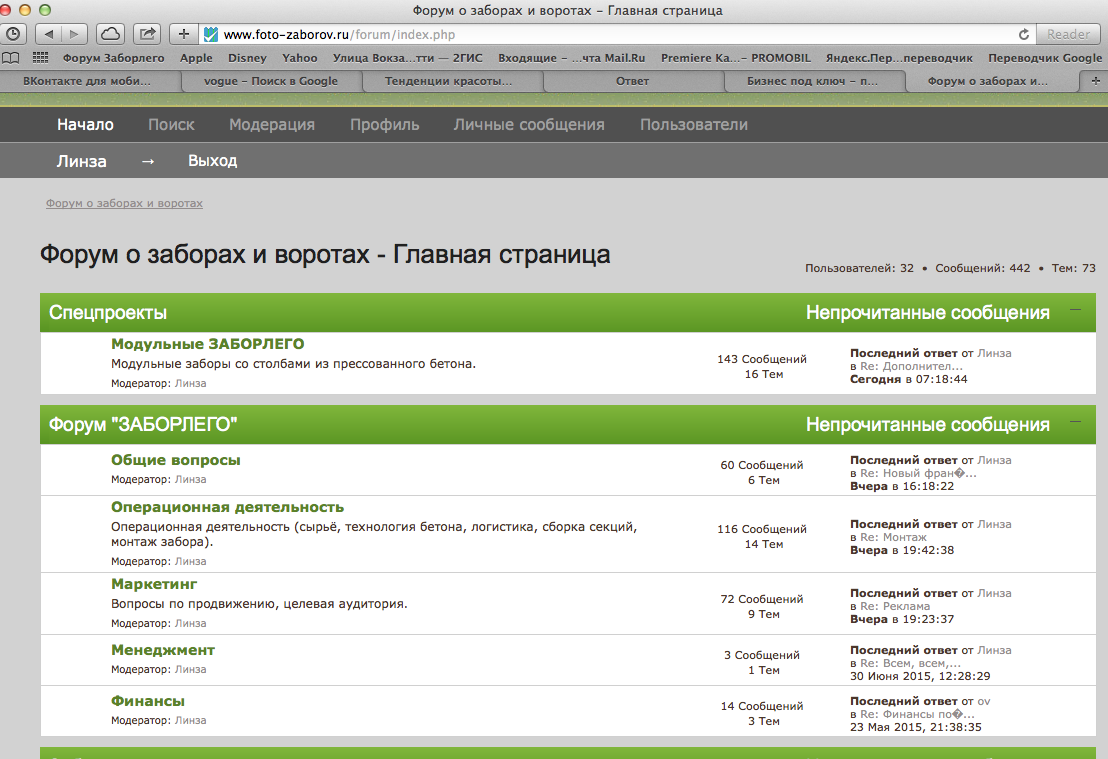Click the URL address field
This screenshot has height=759, width=1108.
pos(600,34)
